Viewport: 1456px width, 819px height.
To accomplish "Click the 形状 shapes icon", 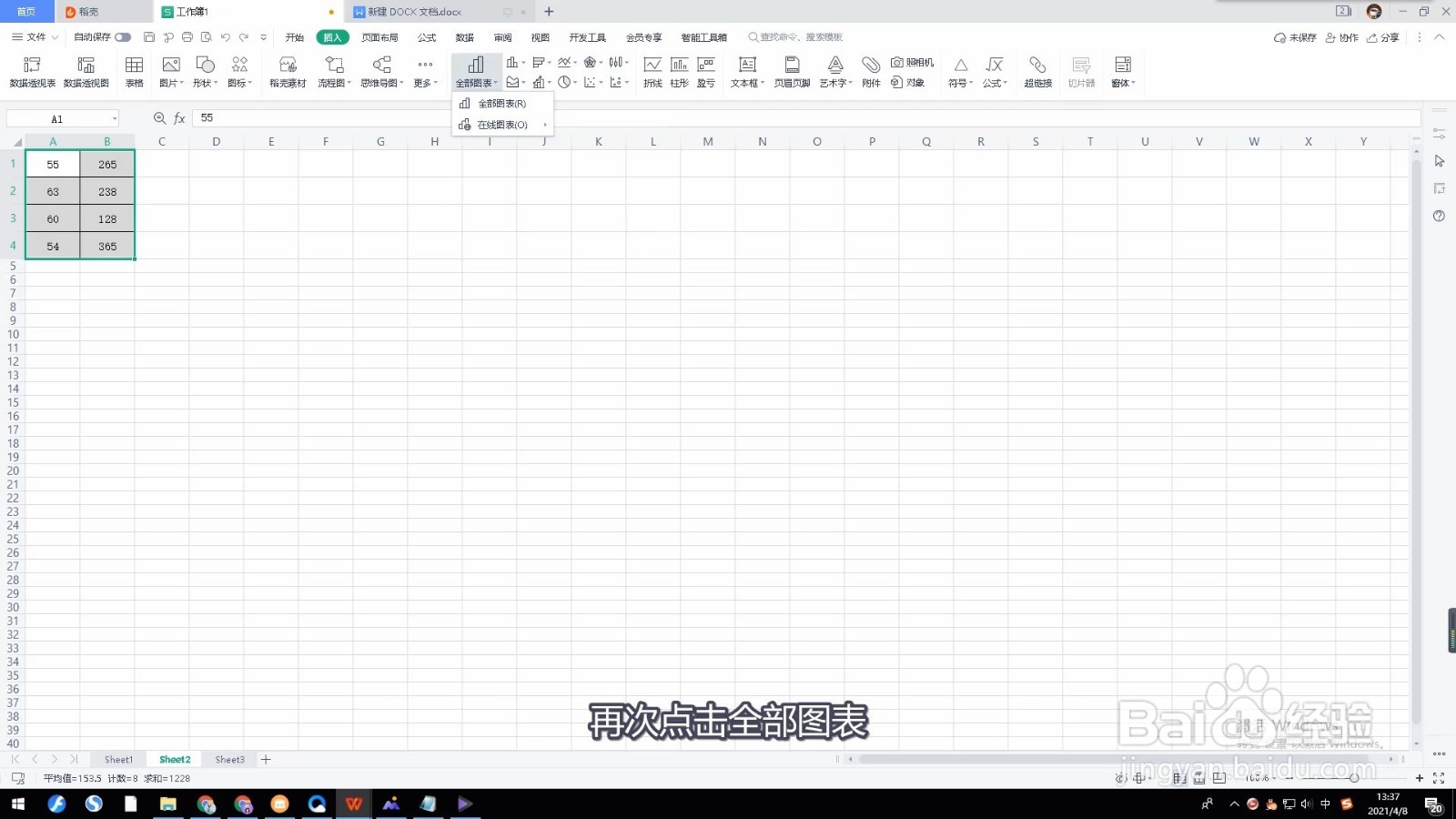I will coord(206,65).
